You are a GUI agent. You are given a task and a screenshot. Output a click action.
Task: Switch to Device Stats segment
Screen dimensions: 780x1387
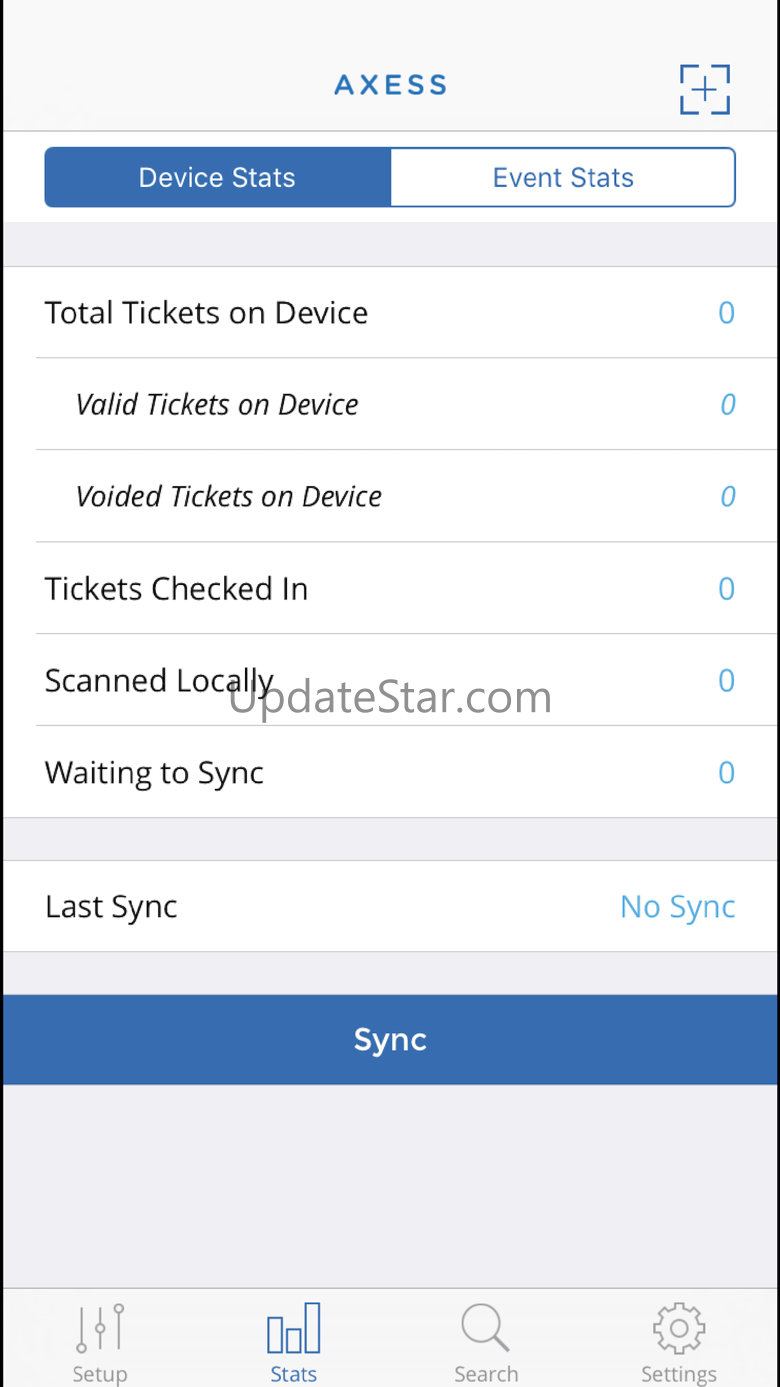tap(217, 178)
